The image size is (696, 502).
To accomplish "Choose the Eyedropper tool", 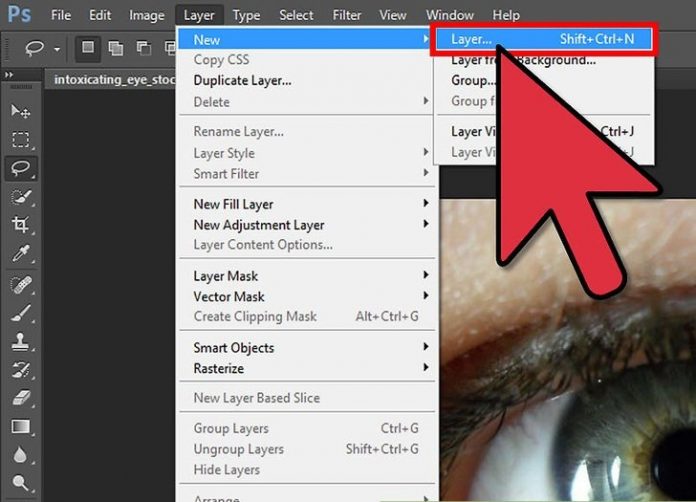I will (20, 254).
